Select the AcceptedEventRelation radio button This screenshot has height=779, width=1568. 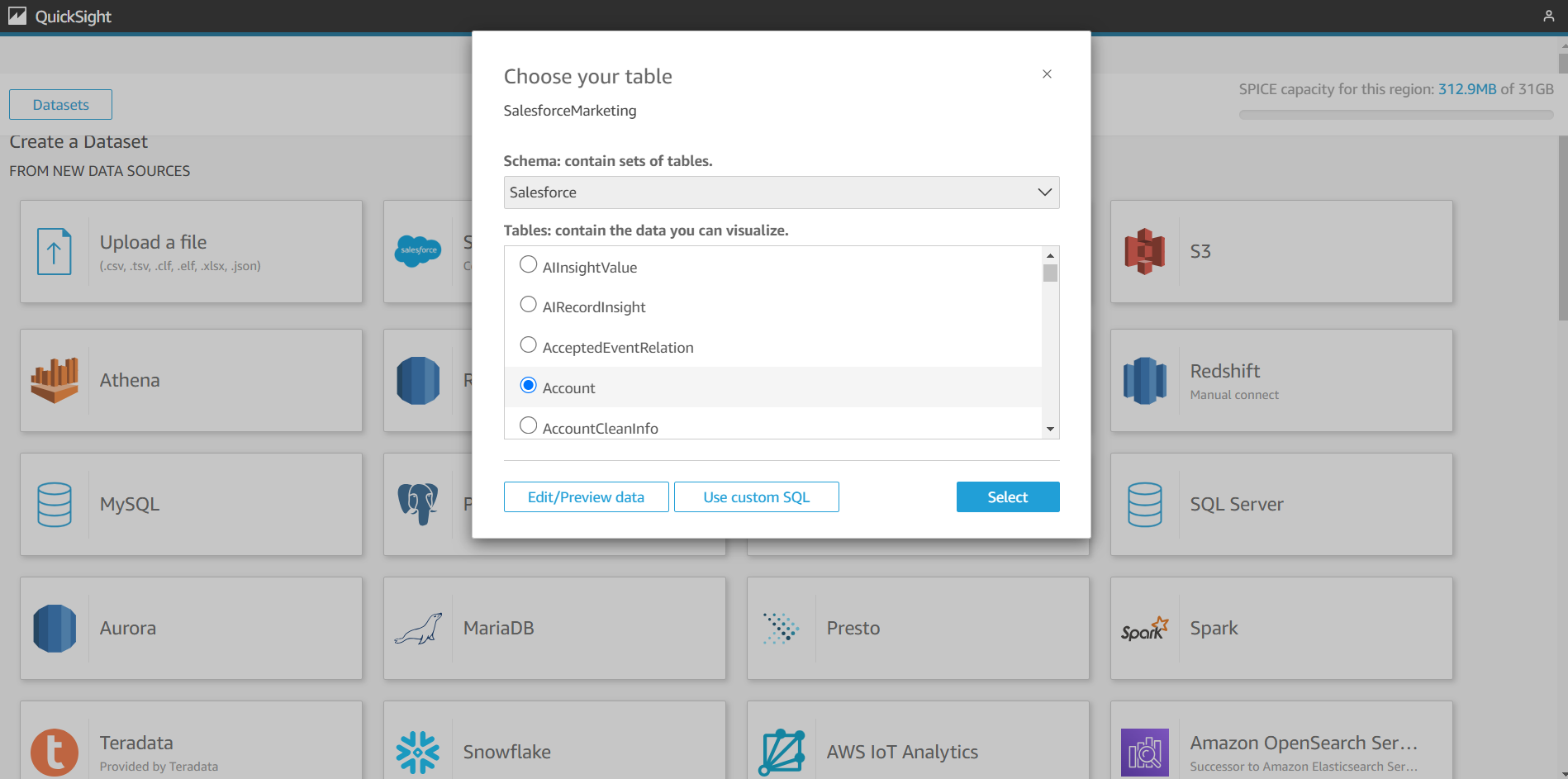(x=528, y=344)
